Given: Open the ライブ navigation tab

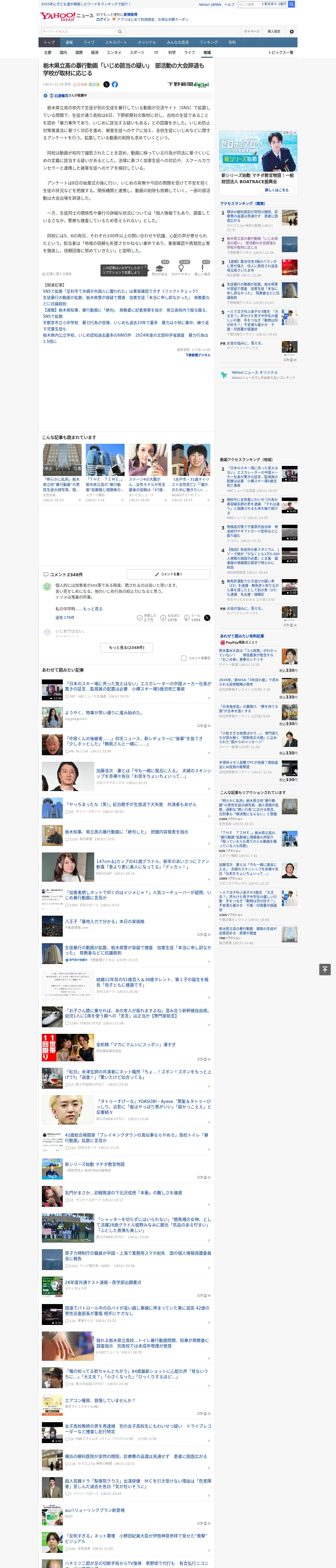Looking at the screenshot, I should (x=89, y=43).
